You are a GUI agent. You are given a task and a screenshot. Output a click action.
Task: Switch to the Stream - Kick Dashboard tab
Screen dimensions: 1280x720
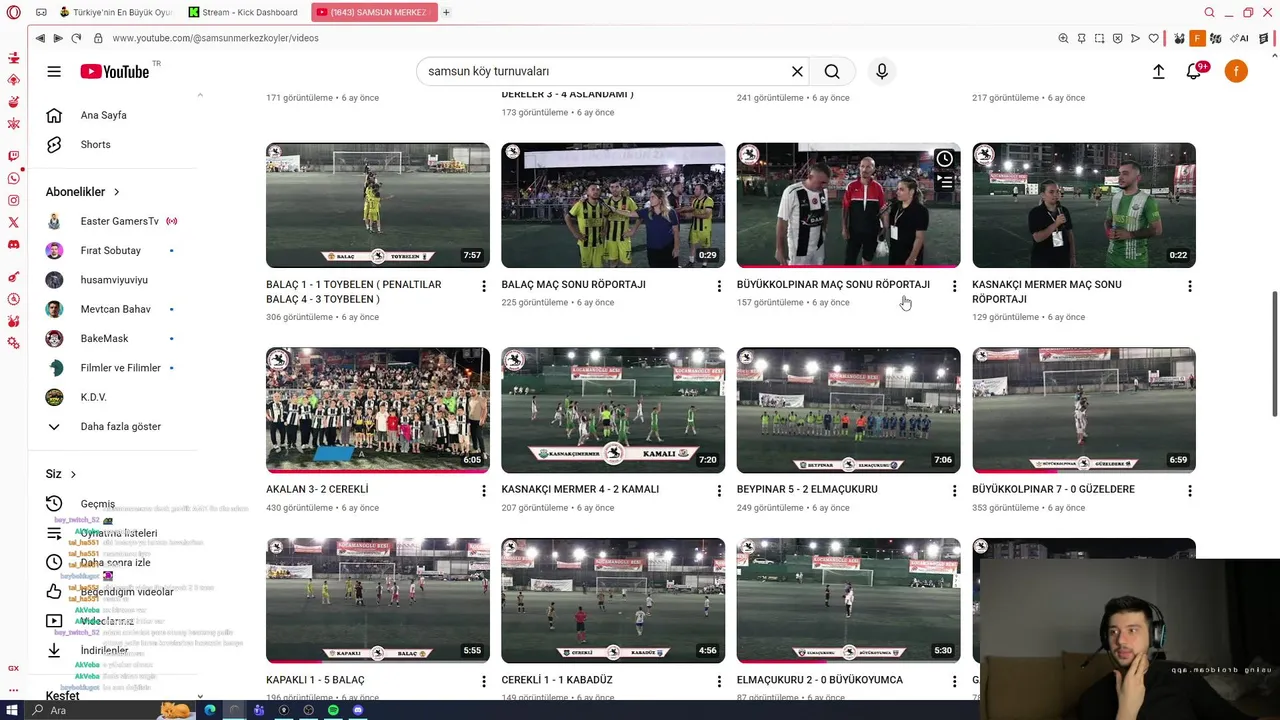click(x=243, y=12)
